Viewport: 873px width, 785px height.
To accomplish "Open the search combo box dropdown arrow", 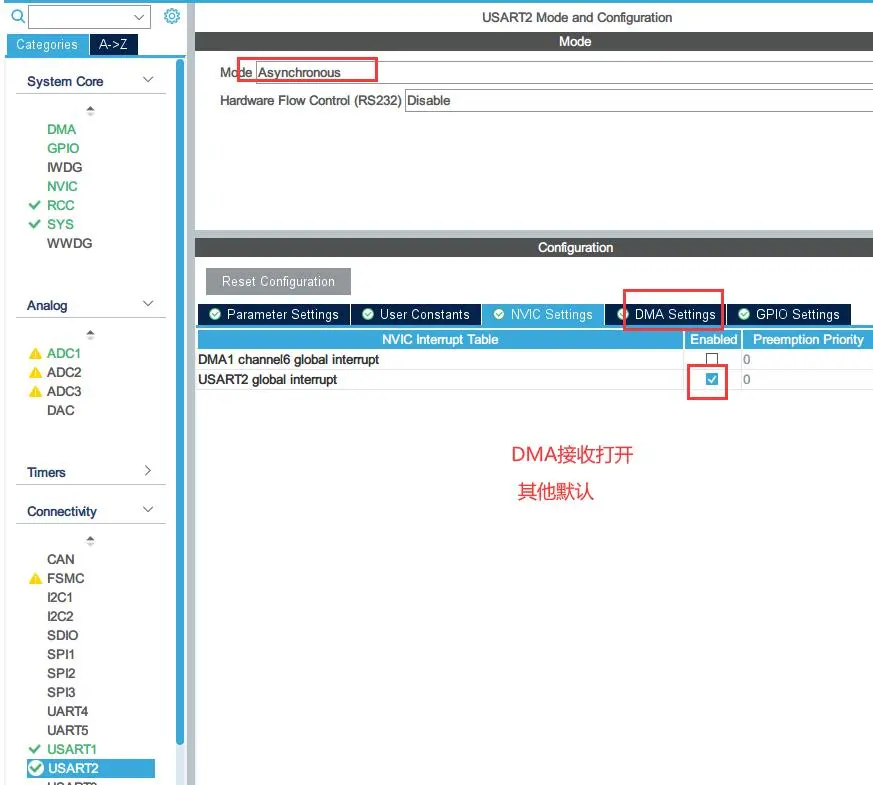I will click(x=139, y=17).
